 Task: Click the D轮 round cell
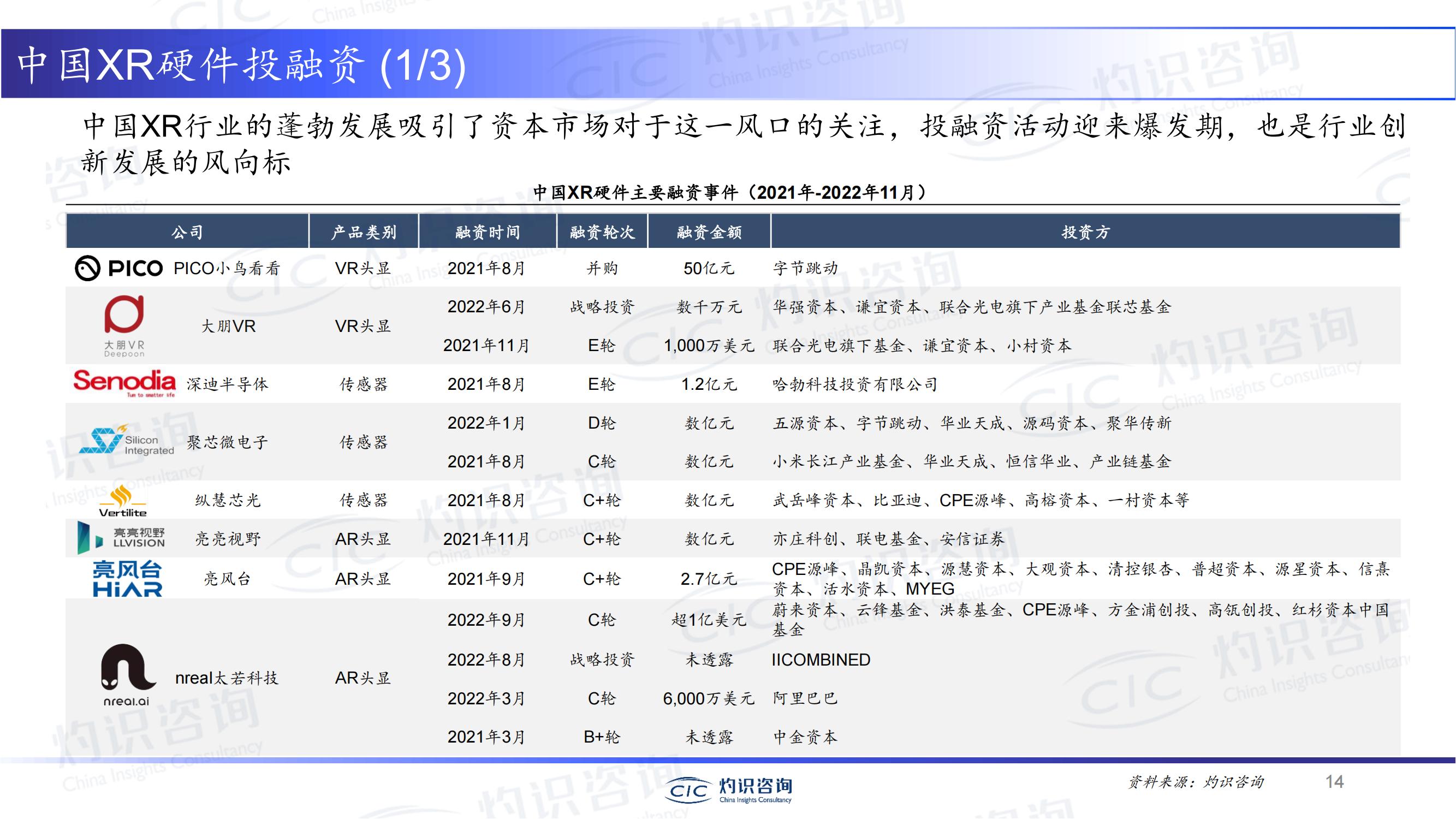[602, 423]
